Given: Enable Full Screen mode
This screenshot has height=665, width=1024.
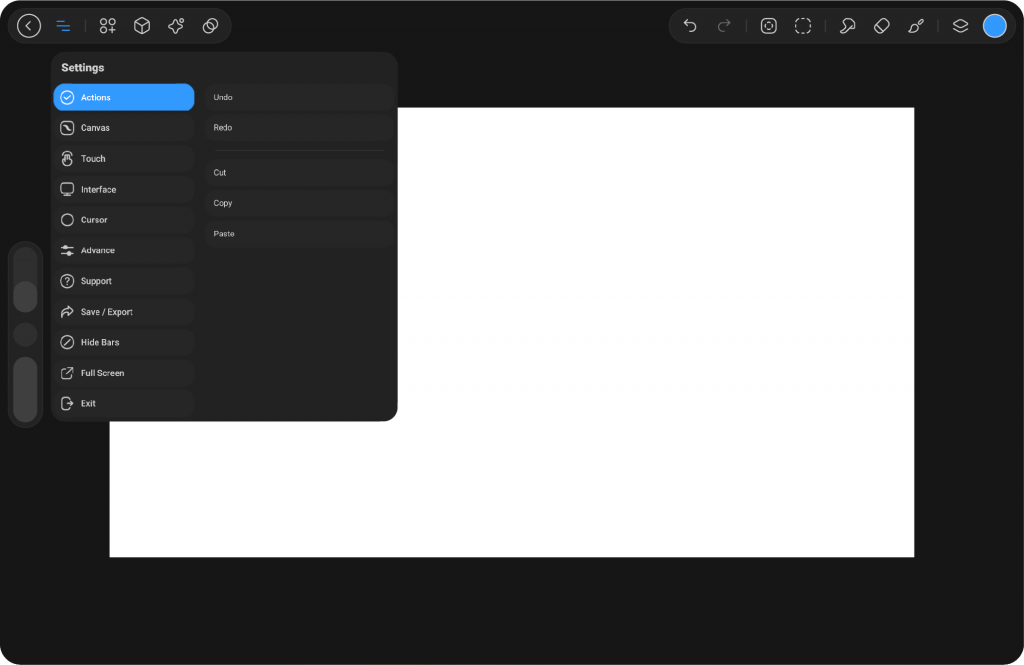Looking at the screenshot, I should tap(123, 373).
